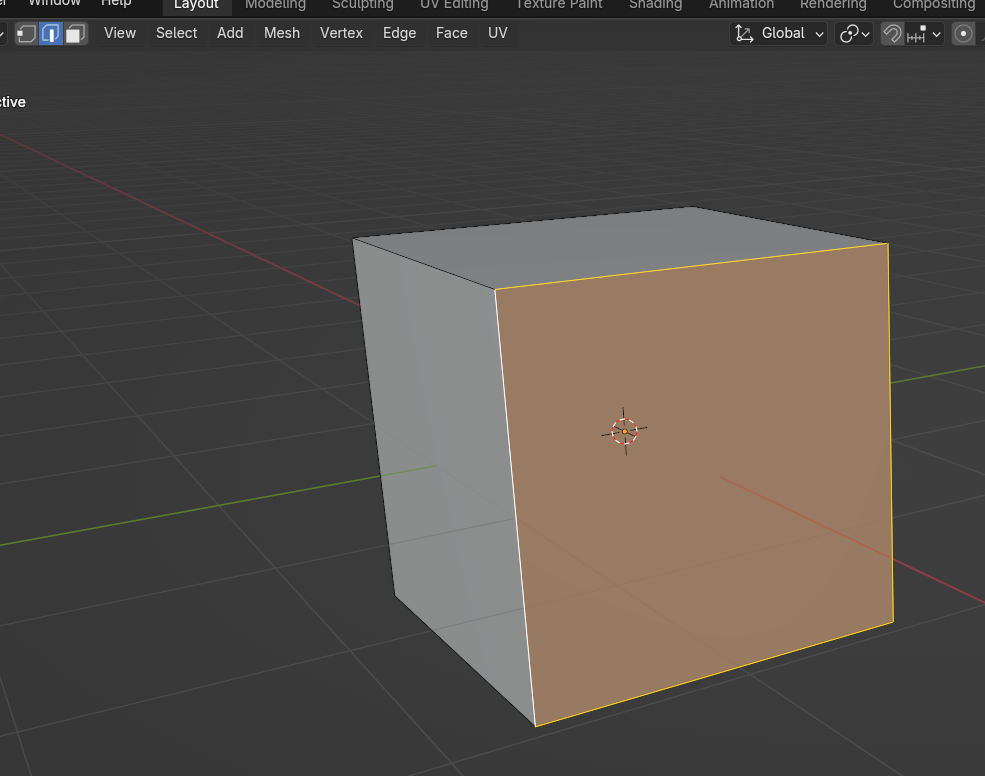The width and height of the screenshot is (985, 776).
Task: Open the Edge menu
Action: click(399, 33)
